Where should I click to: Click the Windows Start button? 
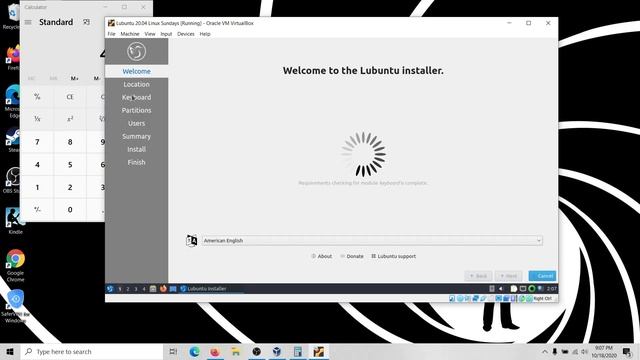point(10,351)
